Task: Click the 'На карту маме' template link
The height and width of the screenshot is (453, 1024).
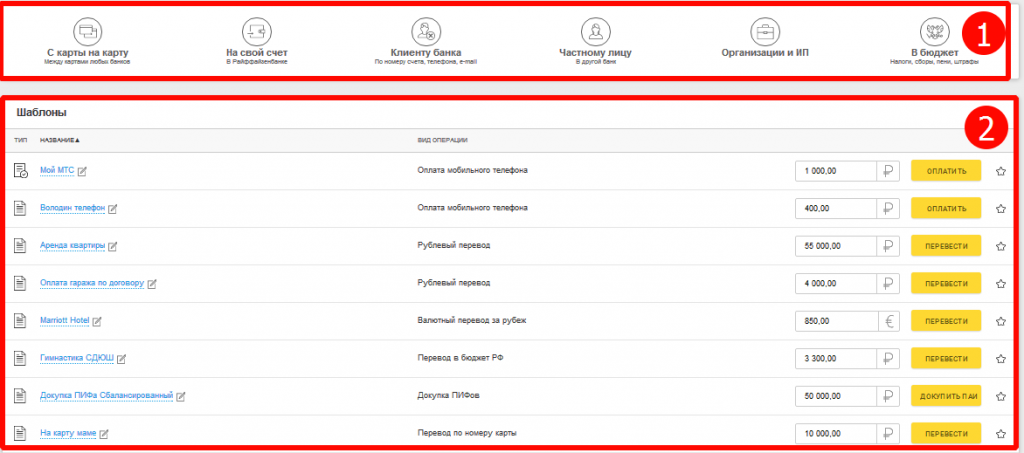Action: 67,433
